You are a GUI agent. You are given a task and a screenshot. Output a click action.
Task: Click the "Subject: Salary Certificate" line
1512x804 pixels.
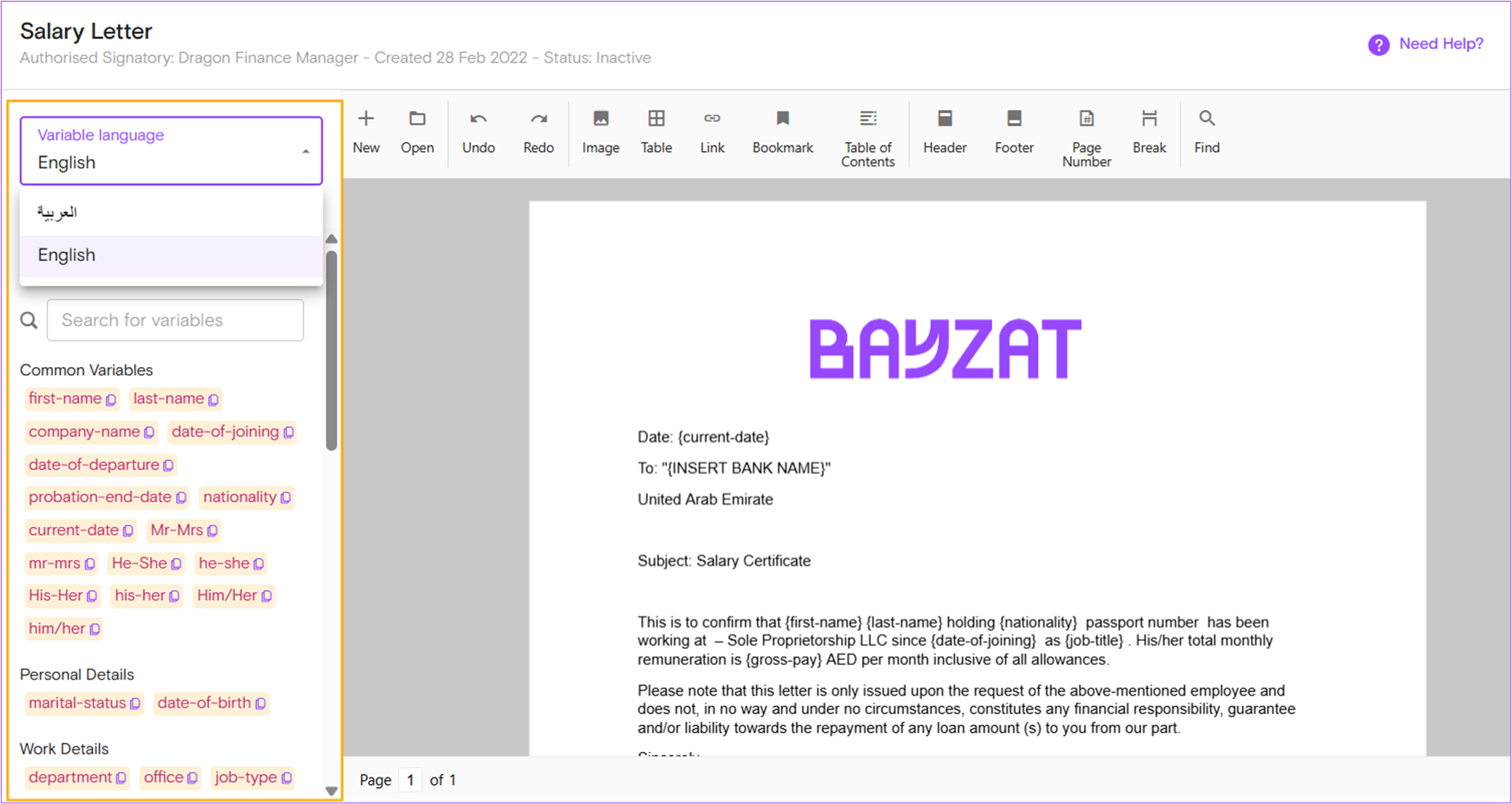pyautogui.click(x=724, y=561)
